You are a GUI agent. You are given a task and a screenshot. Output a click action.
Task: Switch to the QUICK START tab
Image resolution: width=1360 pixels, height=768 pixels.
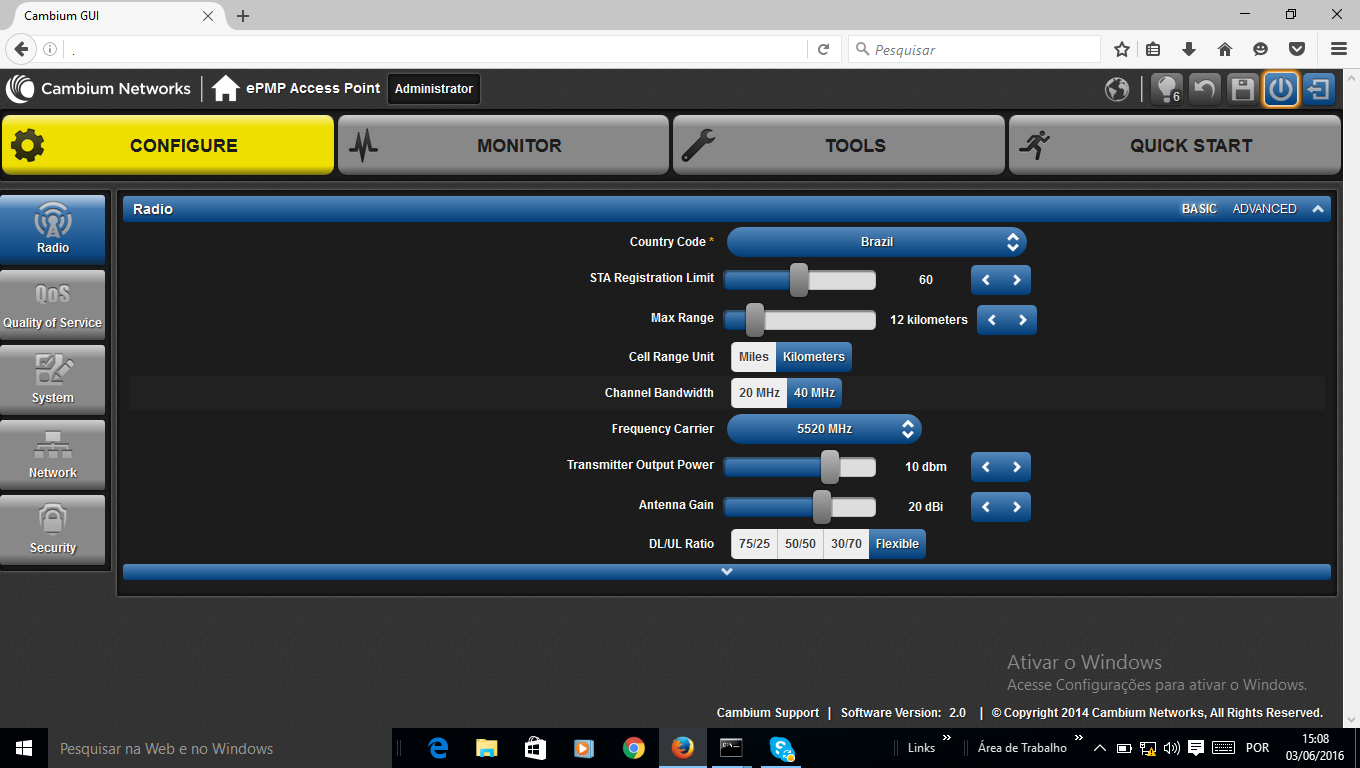tap(1175, 145)
